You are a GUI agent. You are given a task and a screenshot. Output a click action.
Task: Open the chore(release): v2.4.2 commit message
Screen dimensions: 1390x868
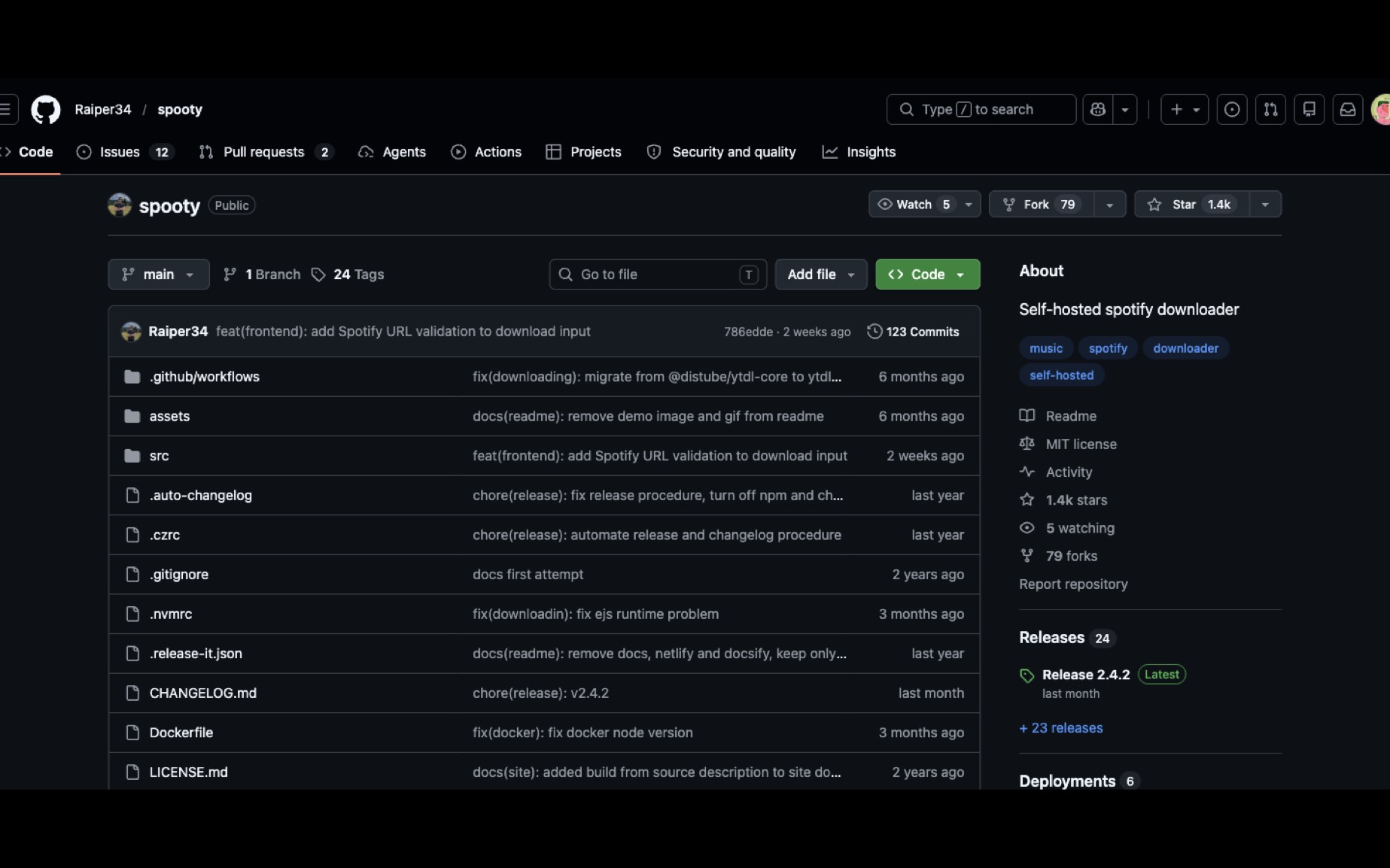click(x=540, y=693)
